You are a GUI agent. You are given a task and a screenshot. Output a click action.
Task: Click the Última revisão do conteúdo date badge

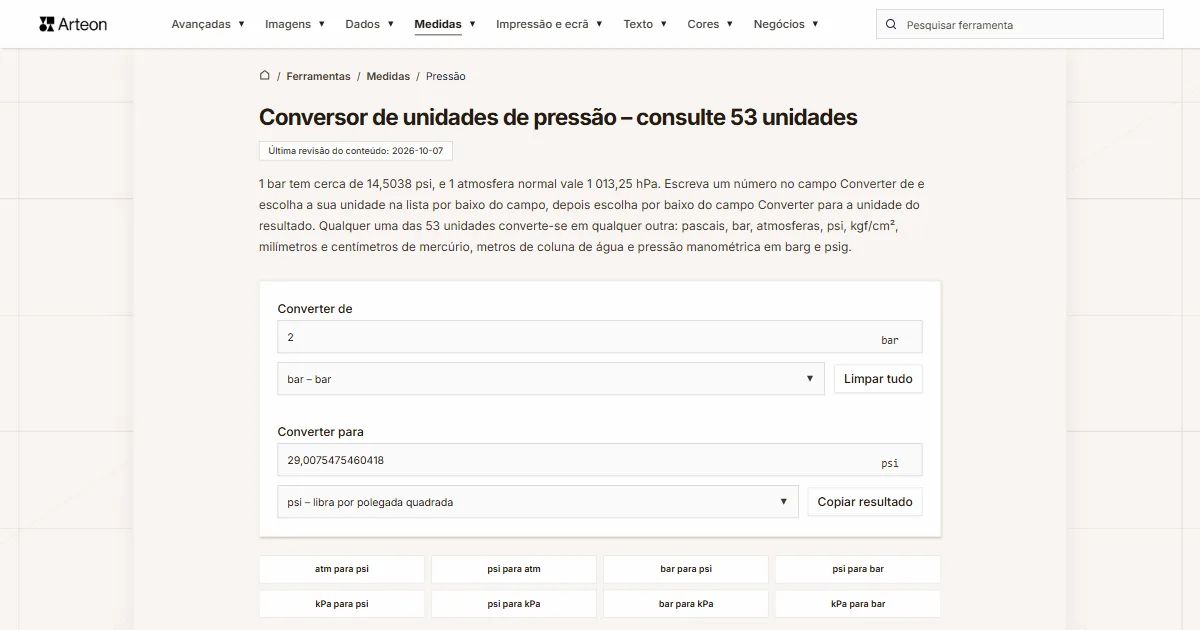[x=355, y=151]
